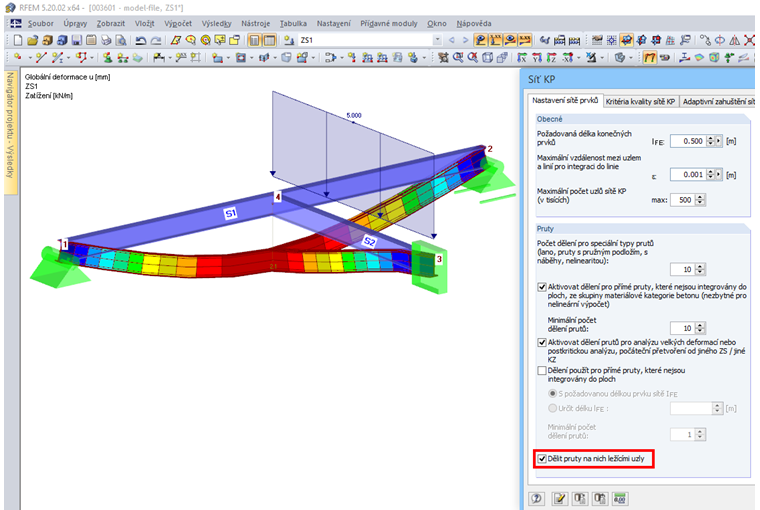Open the Výsledky menu
The height and width of the screenshot is (510, 760).
click(x=217, y=23)
